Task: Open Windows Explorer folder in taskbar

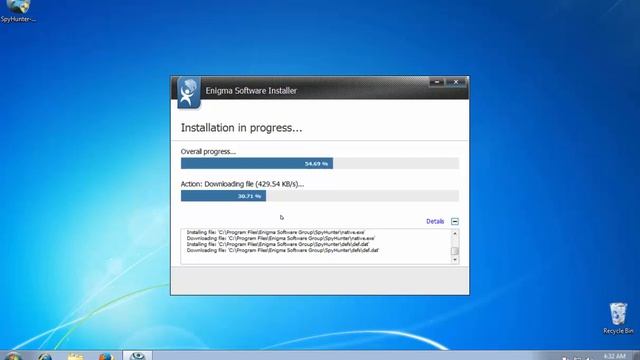Action: [76, 356]
